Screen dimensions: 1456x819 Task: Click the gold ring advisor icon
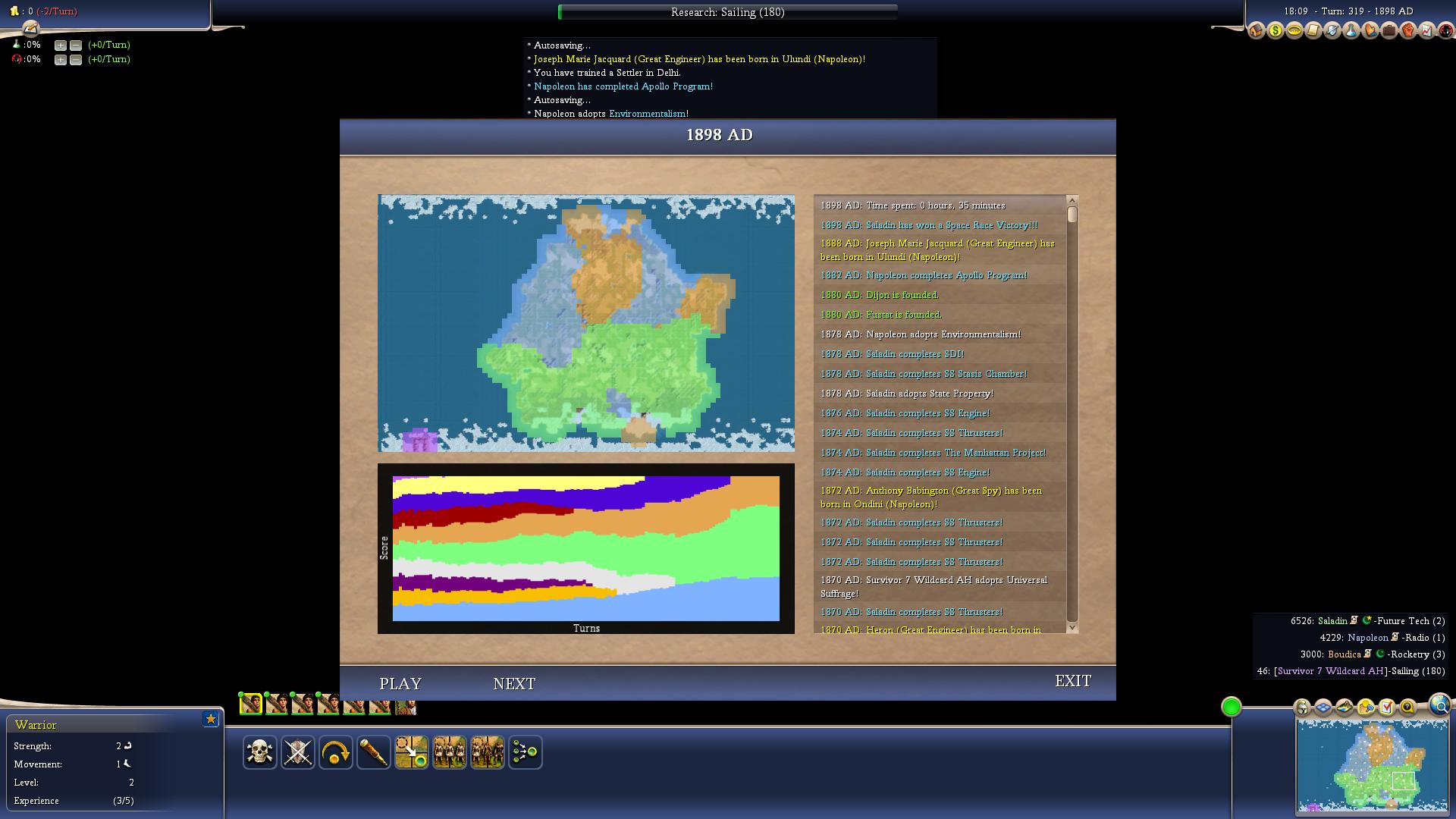(x=1294, y=30)
